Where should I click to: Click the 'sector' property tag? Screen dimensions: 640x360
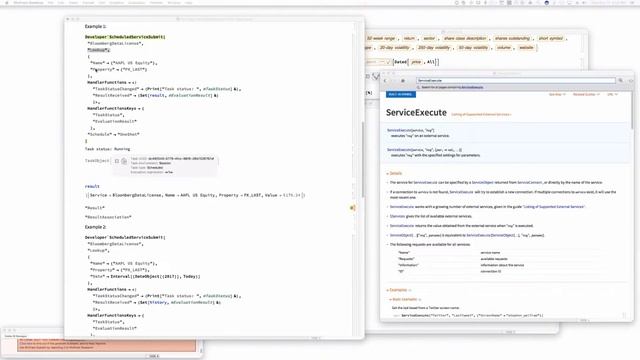pos(429,38)
